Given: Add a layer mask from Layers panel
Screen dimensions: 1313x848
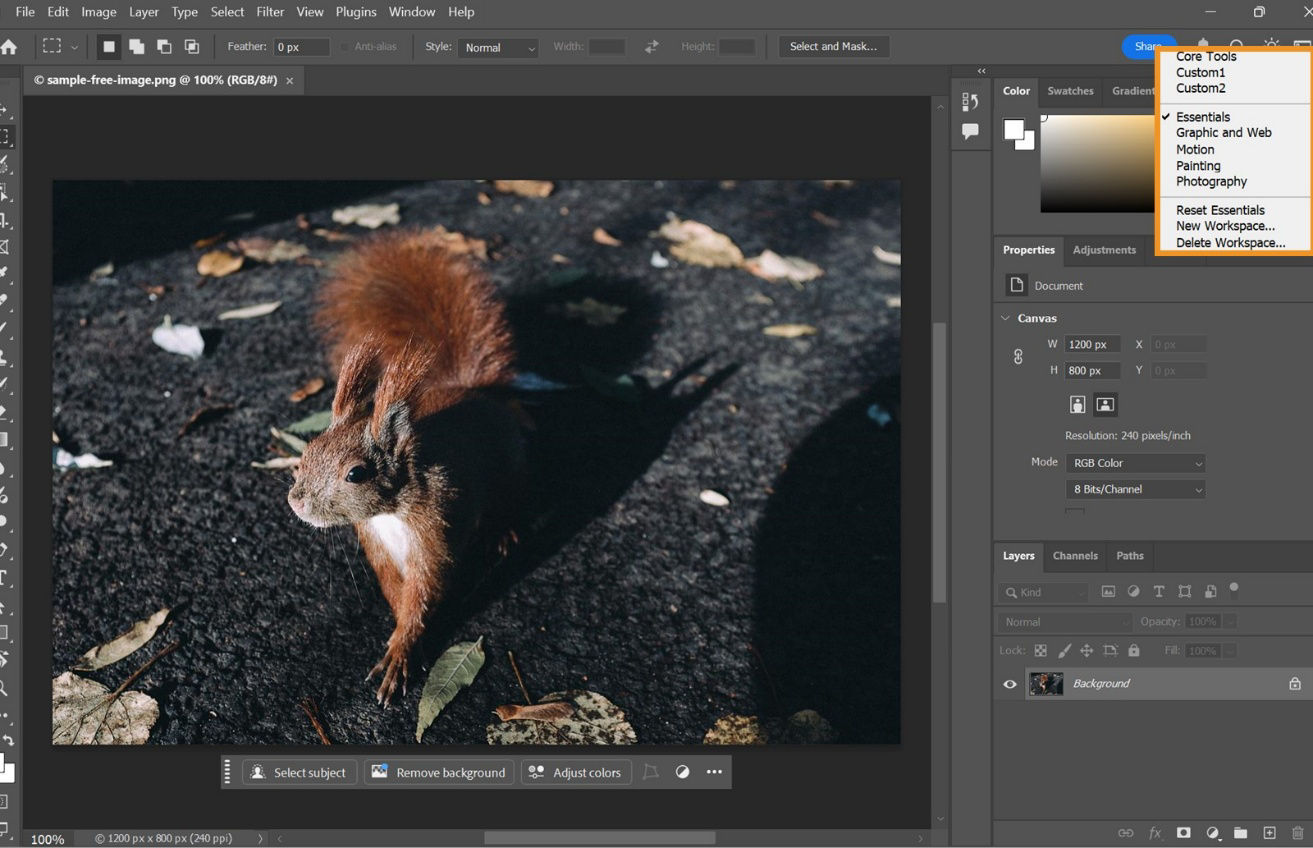Looking at the screenshot, I should tap(1184, 833).
